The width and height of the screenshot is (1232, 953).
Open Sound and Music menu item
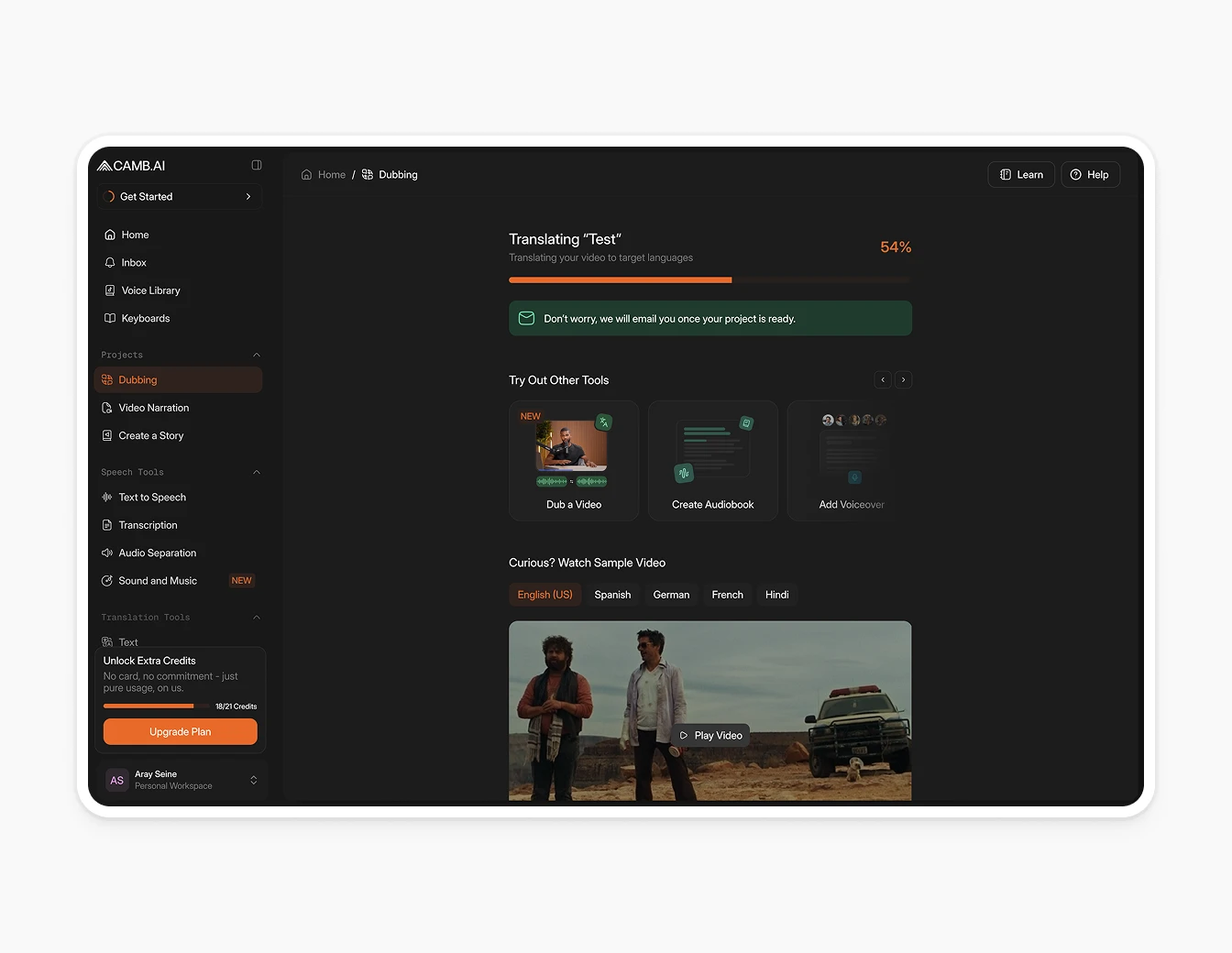tap(158, 581)
